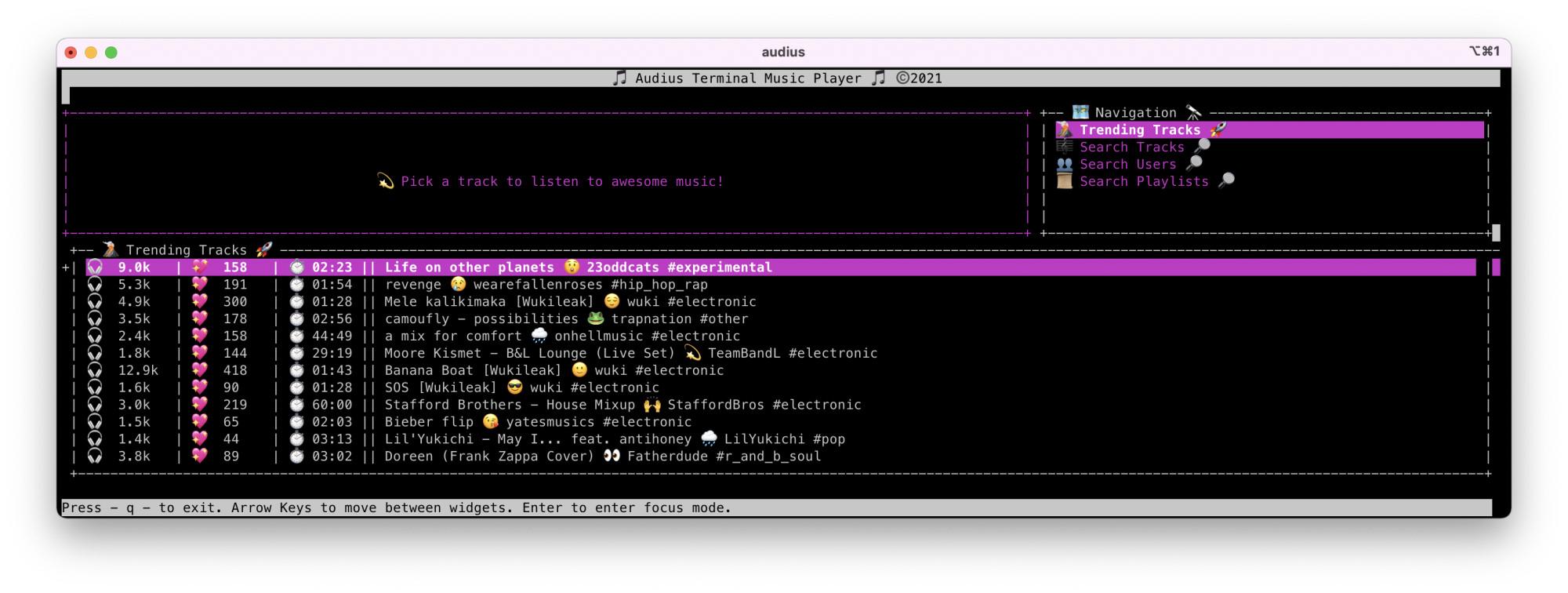
Task: Click the people icon beside Search Users
Action: (x=1064, y=164)
